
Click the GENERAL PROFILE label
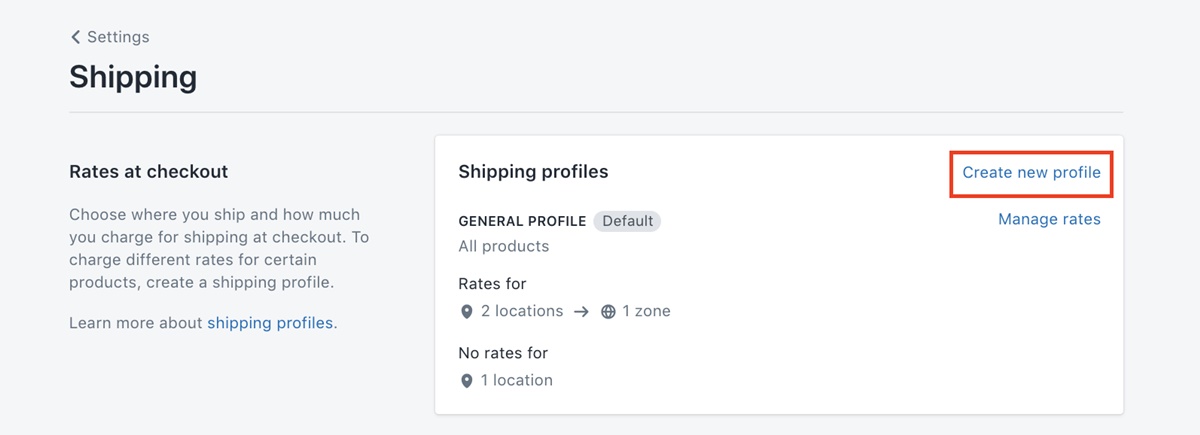tap(522, 221)
